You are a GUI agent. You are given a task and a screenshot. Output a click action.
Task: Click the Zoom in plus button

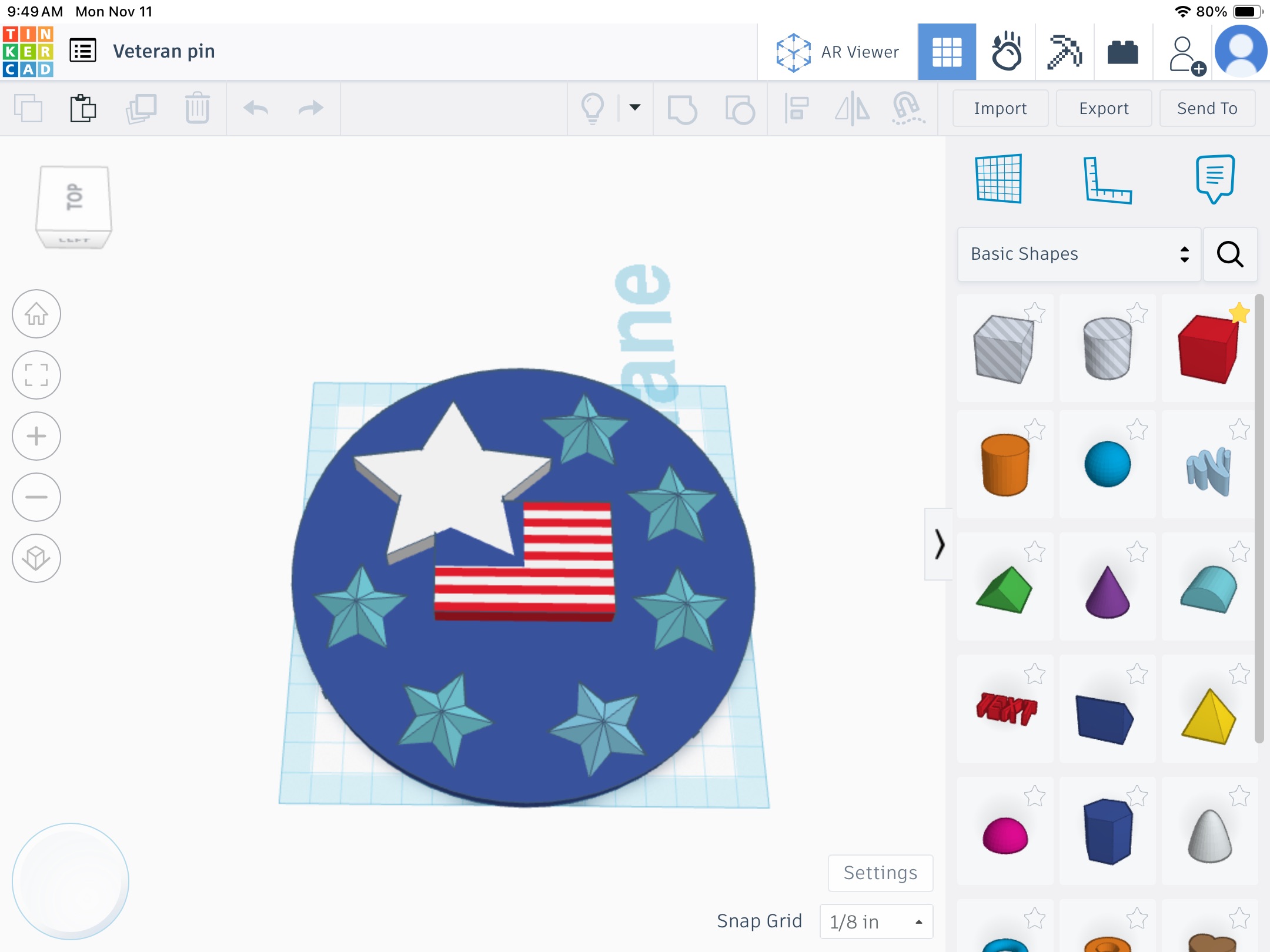pos(36,436)
